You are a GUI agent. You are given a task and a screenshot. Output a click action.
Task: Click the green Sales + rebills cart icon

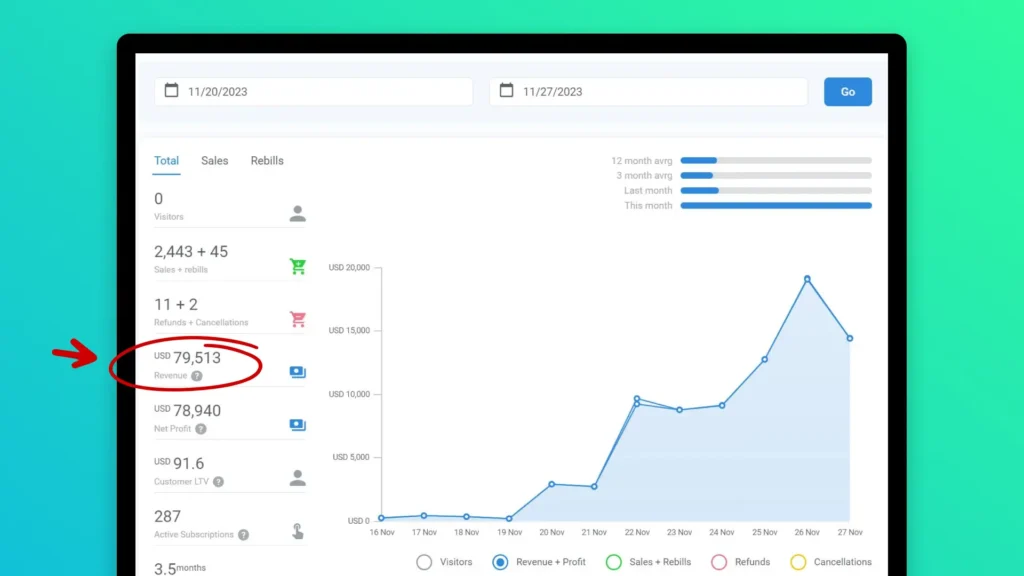297,267
